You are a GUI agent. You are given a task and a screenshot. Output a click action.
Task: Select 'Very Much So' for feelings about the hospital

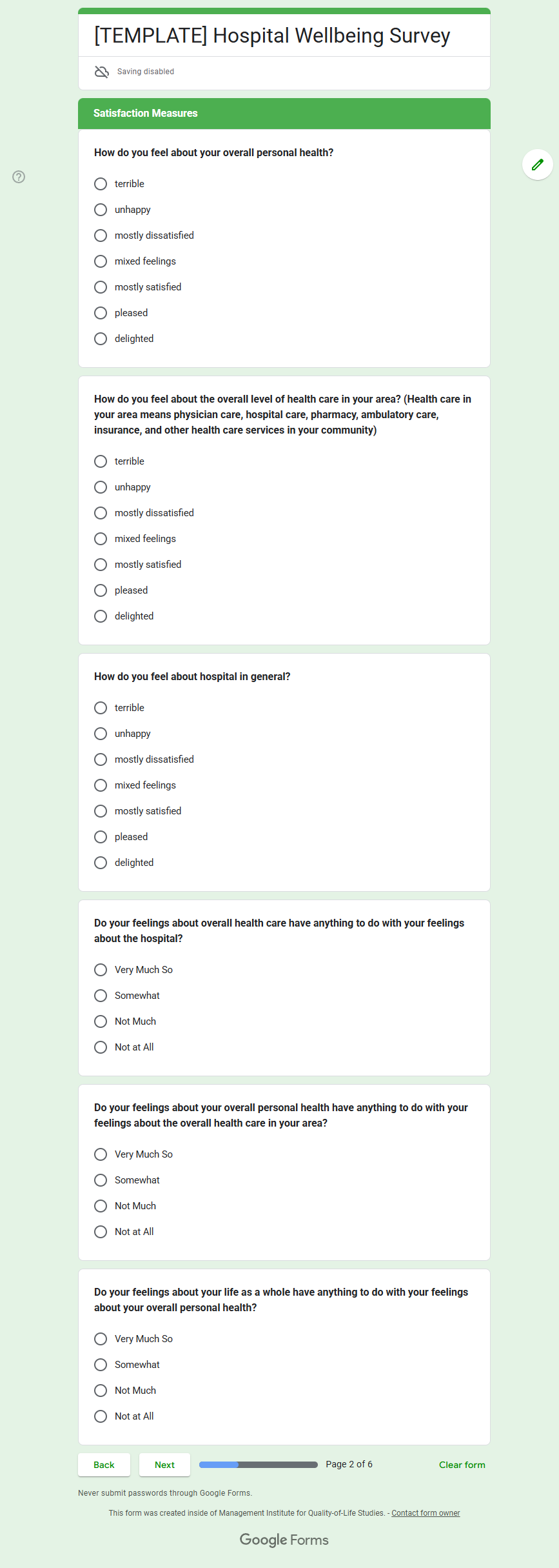tap(101, 970)
